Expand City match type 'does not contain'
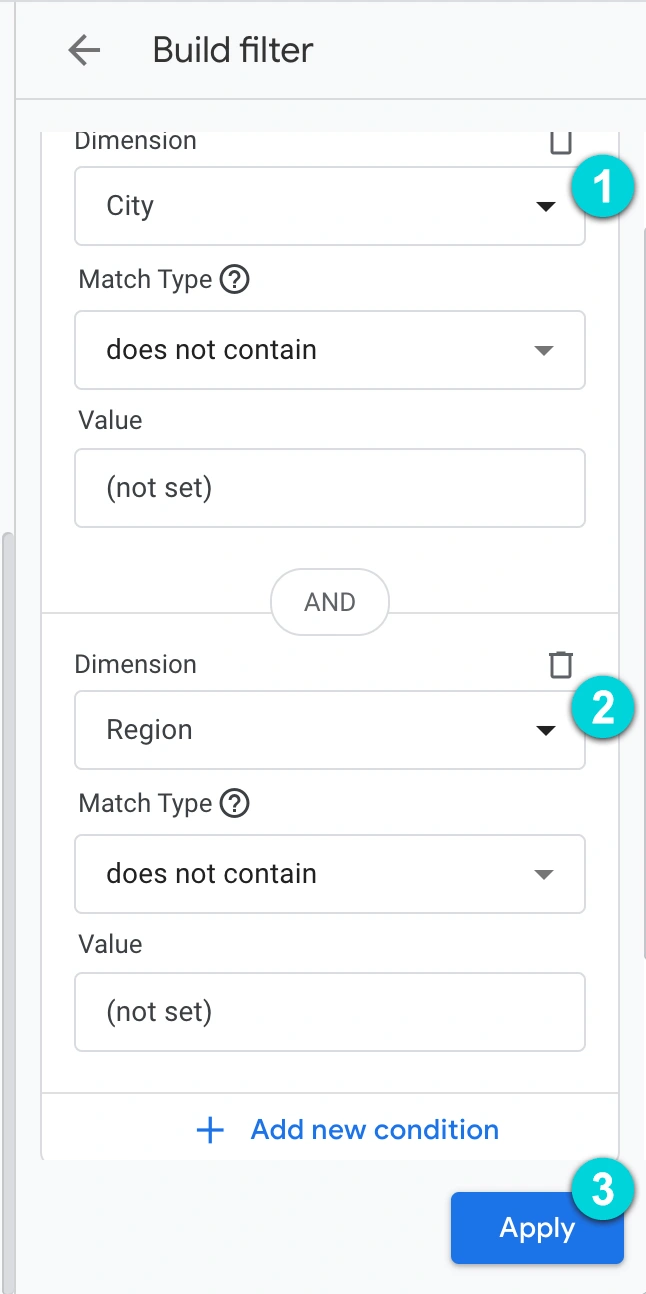646x1294 pixels. coord(329,350)
